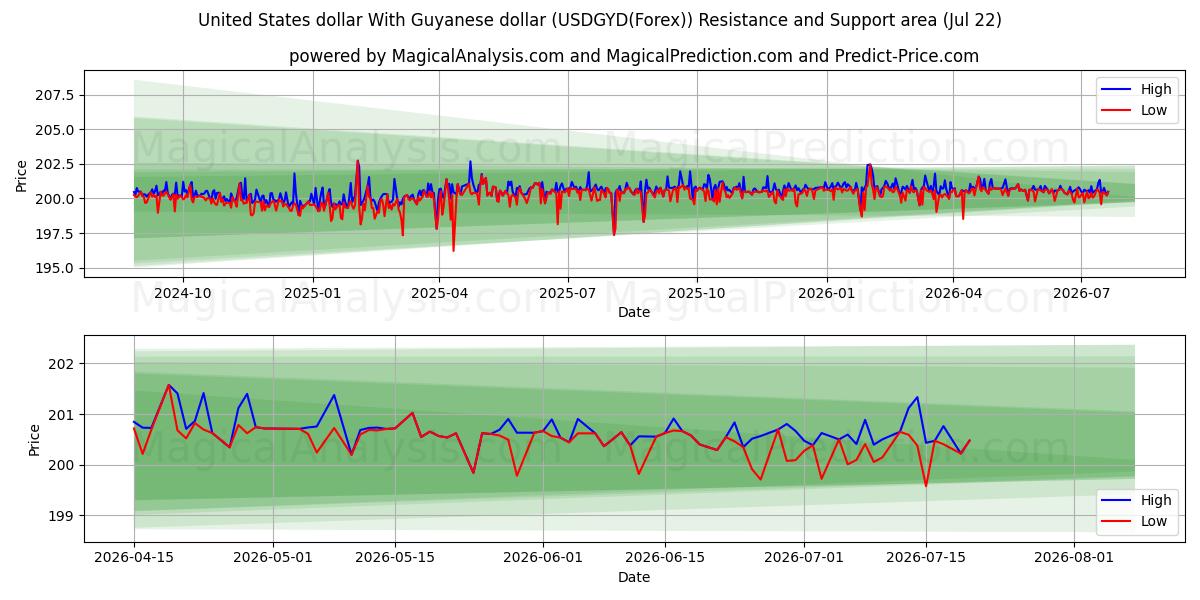This screenshot has width=1200, height=600.
Task: Click the 2025-04 date tick label
Action: point(439,294)
